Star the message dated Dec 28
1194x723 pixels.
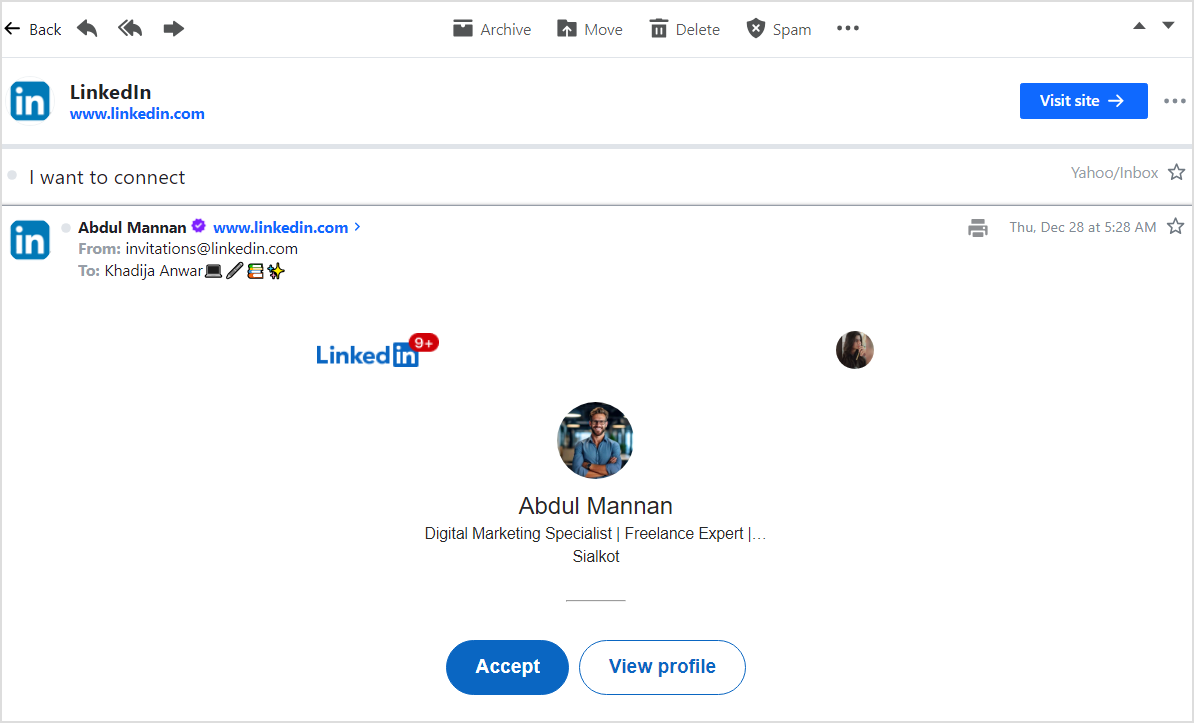tap(1176, 226)
